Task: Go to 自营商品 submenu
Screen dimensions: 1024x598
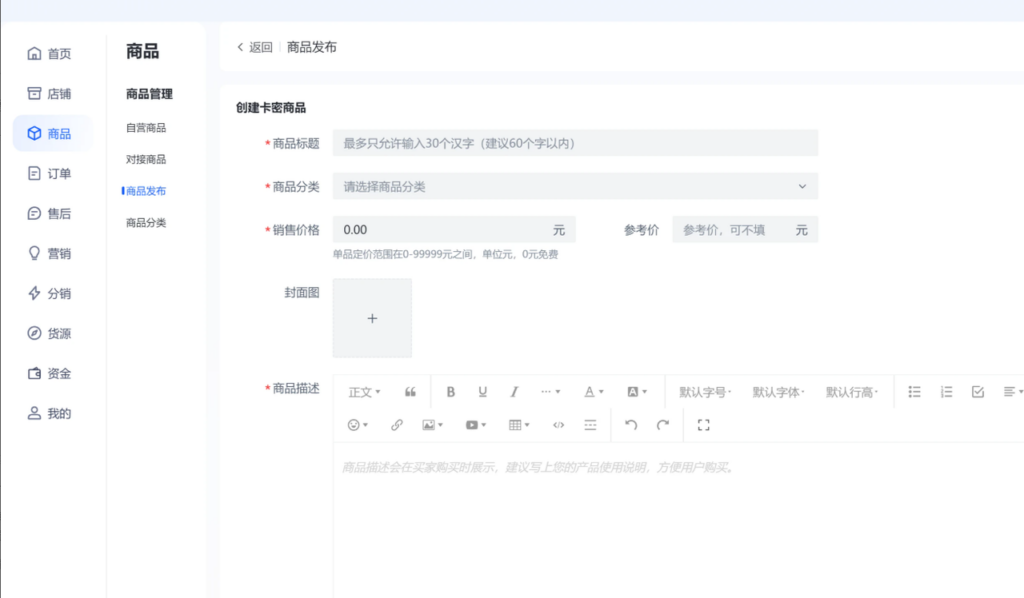Action: pyautogui.click(x=146, y=128)
